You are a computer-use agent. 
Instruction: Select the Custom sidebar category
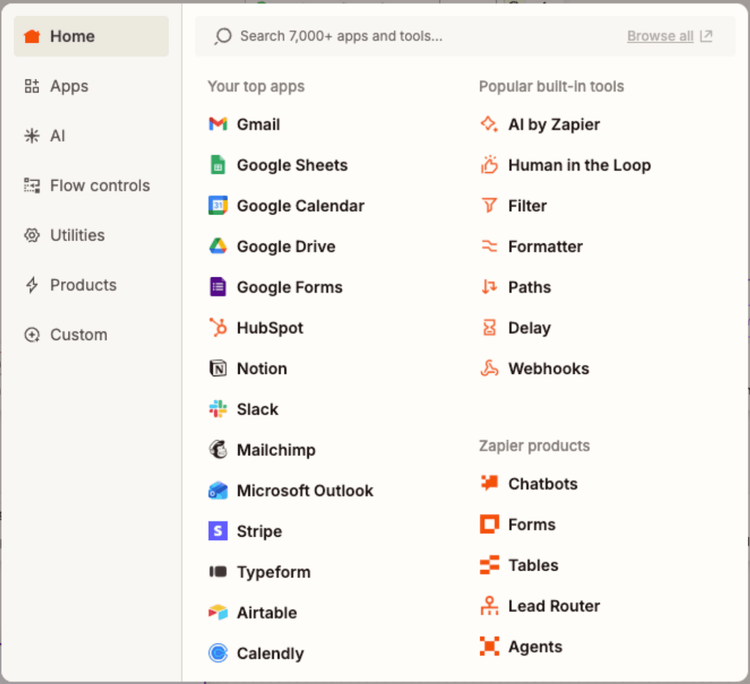78,335
